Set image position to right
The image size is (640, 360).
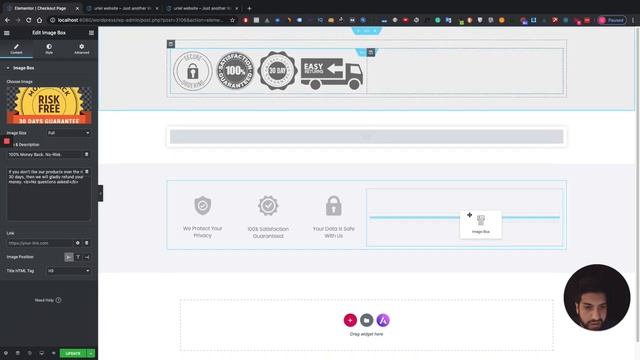coord(87,257)
